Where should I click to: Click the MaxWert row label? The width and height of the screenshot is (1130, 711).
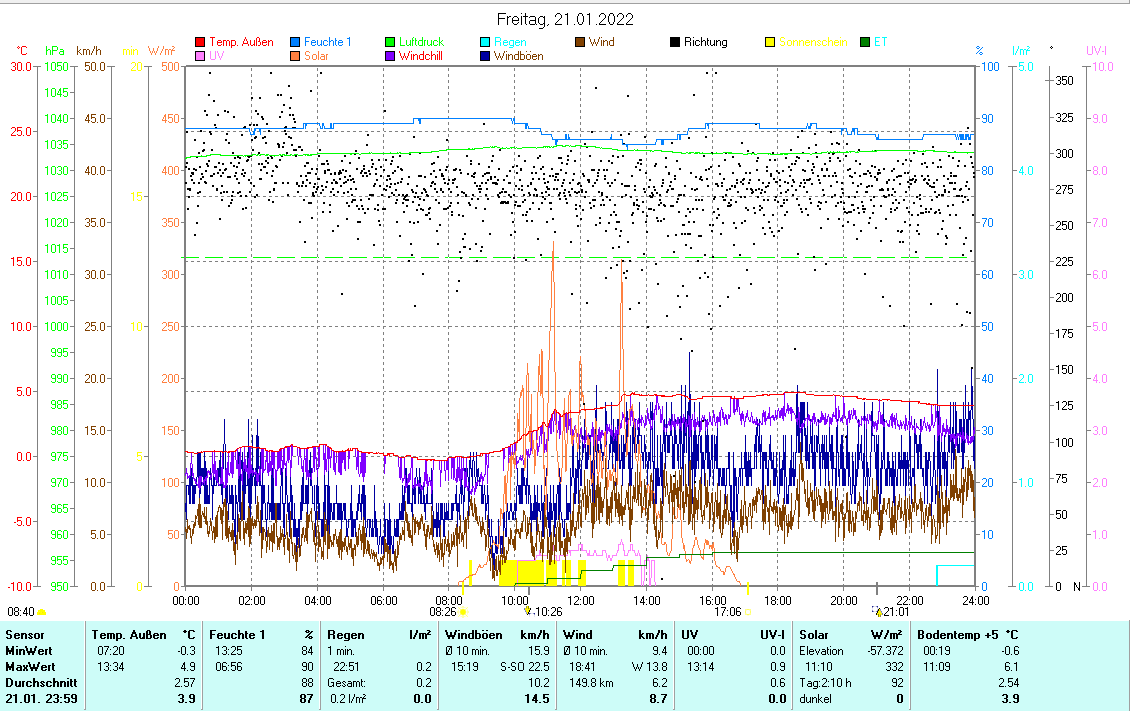[28, 666]
